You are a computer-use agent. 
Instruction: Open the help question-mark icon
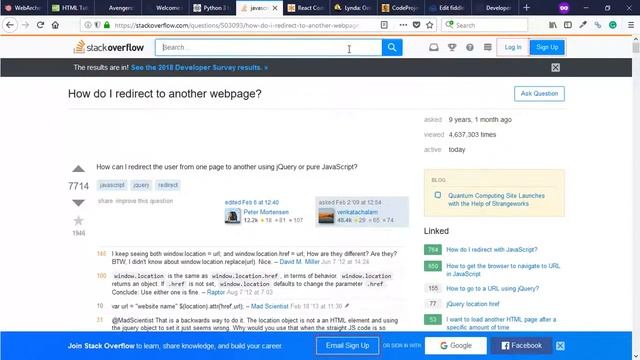pos(470,47)
